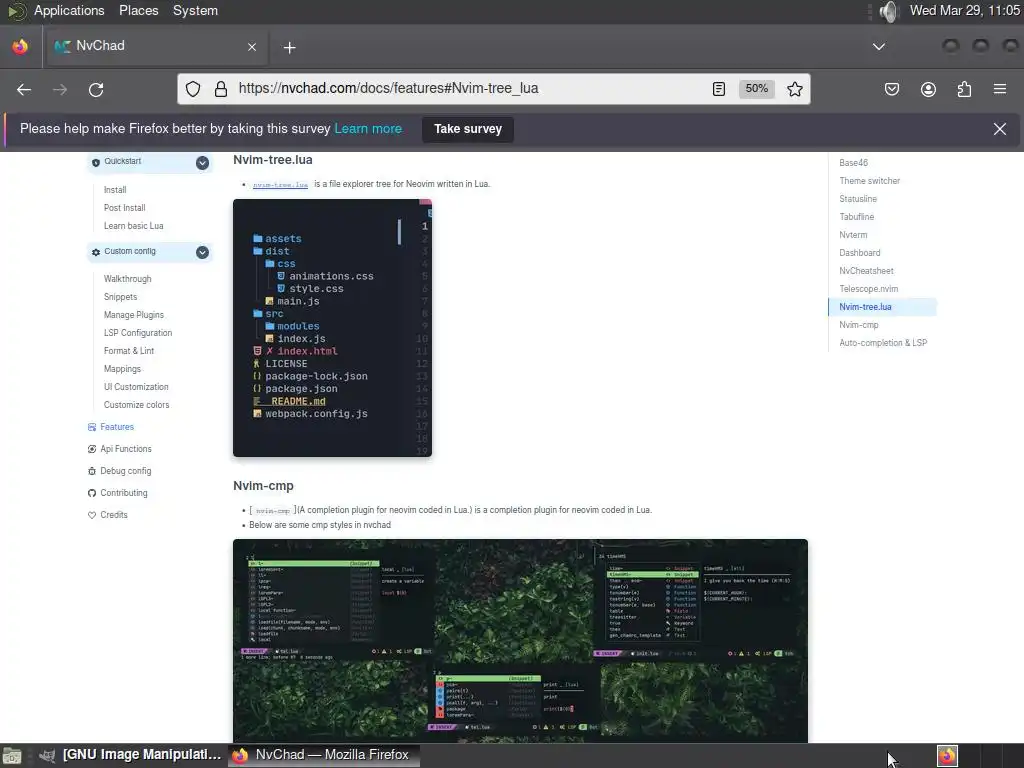Jump to Base46 section in outline
The image size is (1024, 768).
tap(854, 163)
